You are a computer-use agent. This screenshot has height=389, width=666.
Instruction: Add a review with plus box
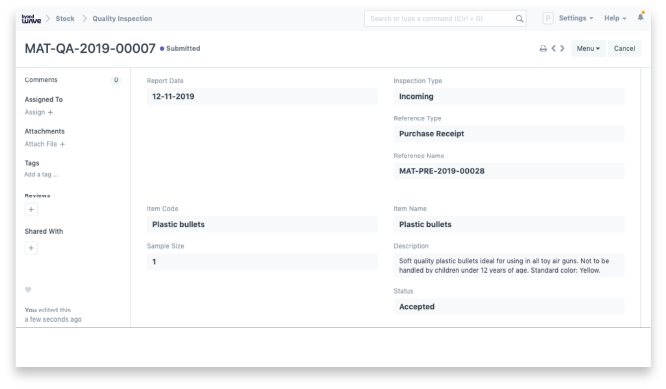coord(31,209)
